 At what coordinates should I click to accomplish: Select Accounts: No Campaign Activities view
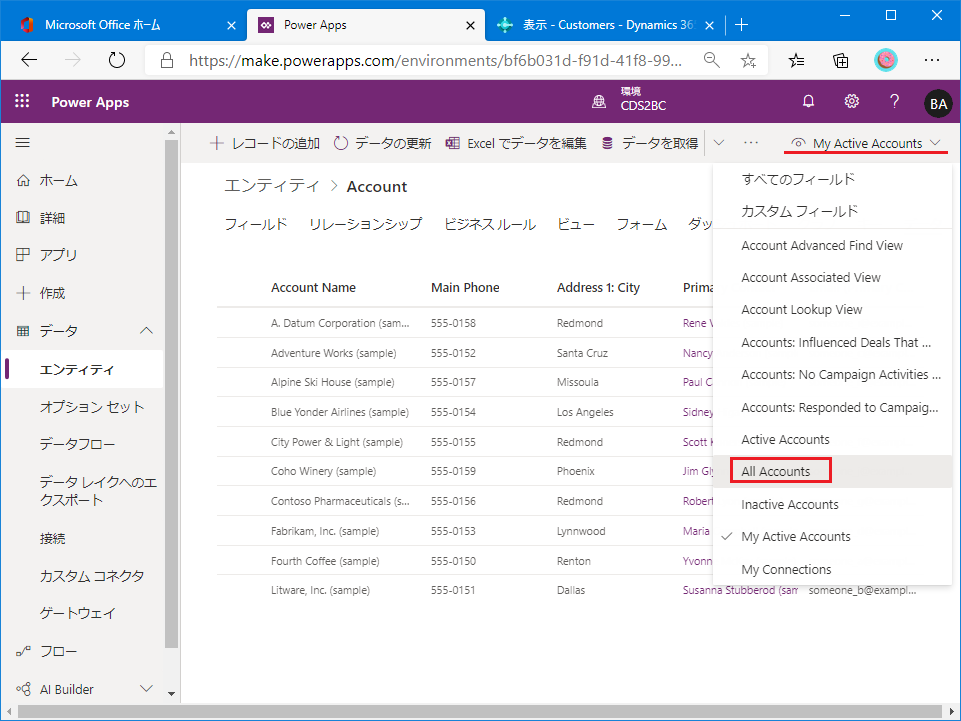point(832,375)
